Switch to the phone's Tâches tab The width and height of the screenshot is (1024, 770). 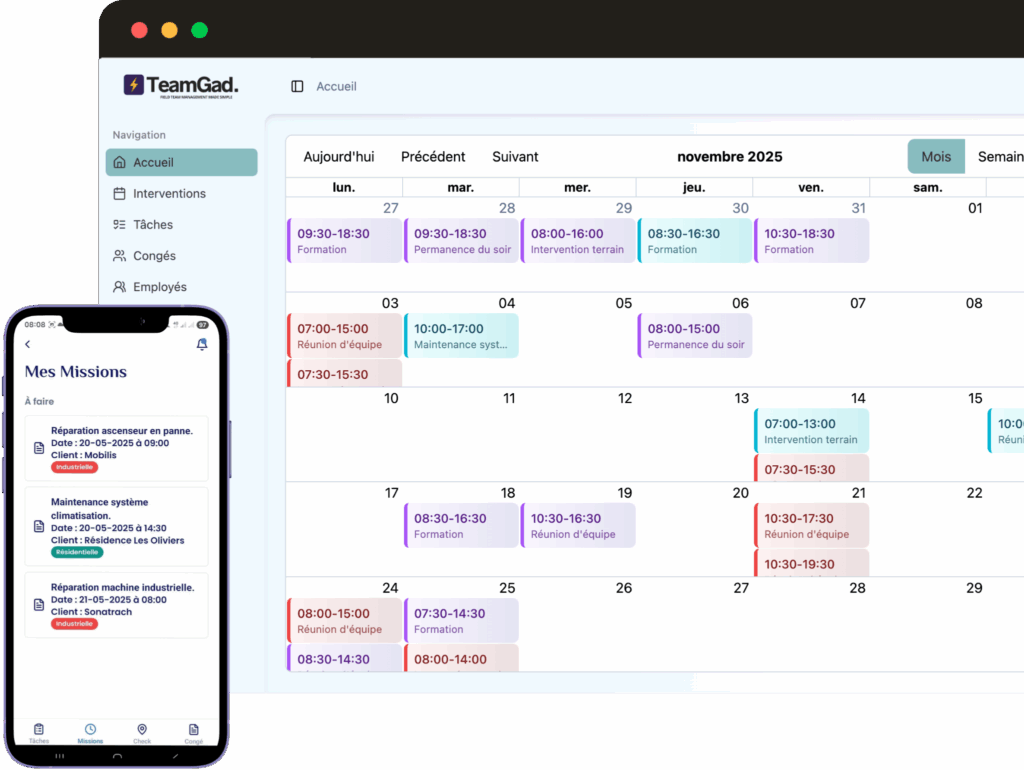tap(39, 731)
